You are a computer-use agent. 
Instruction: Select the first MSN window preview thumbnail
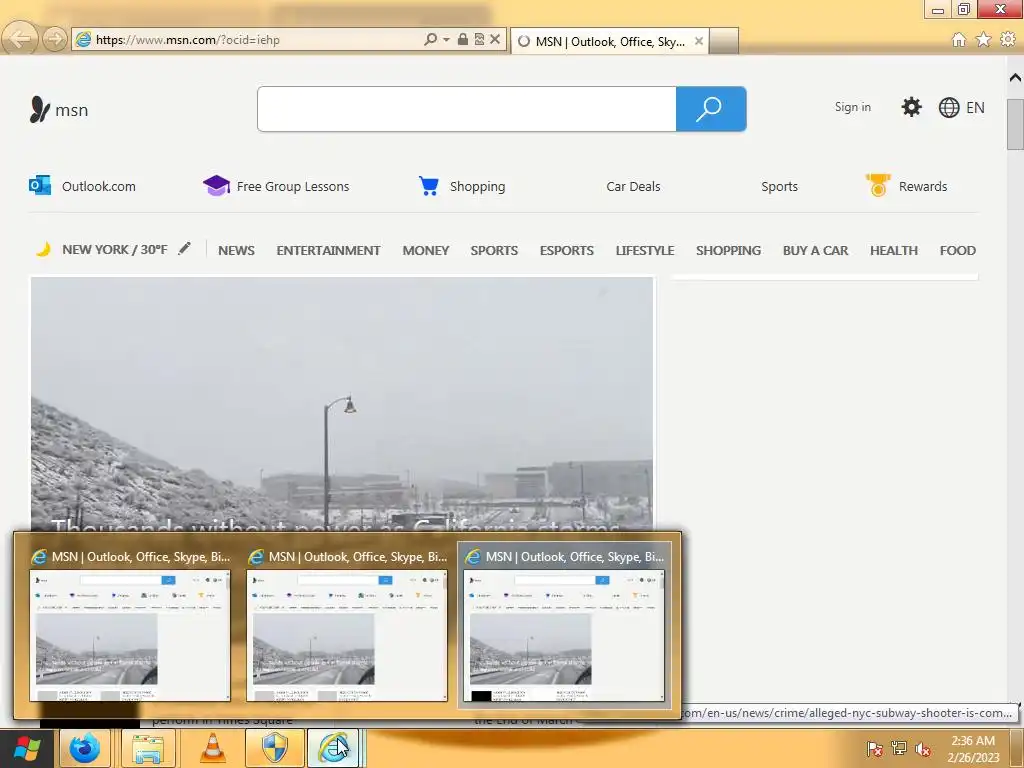130,625
